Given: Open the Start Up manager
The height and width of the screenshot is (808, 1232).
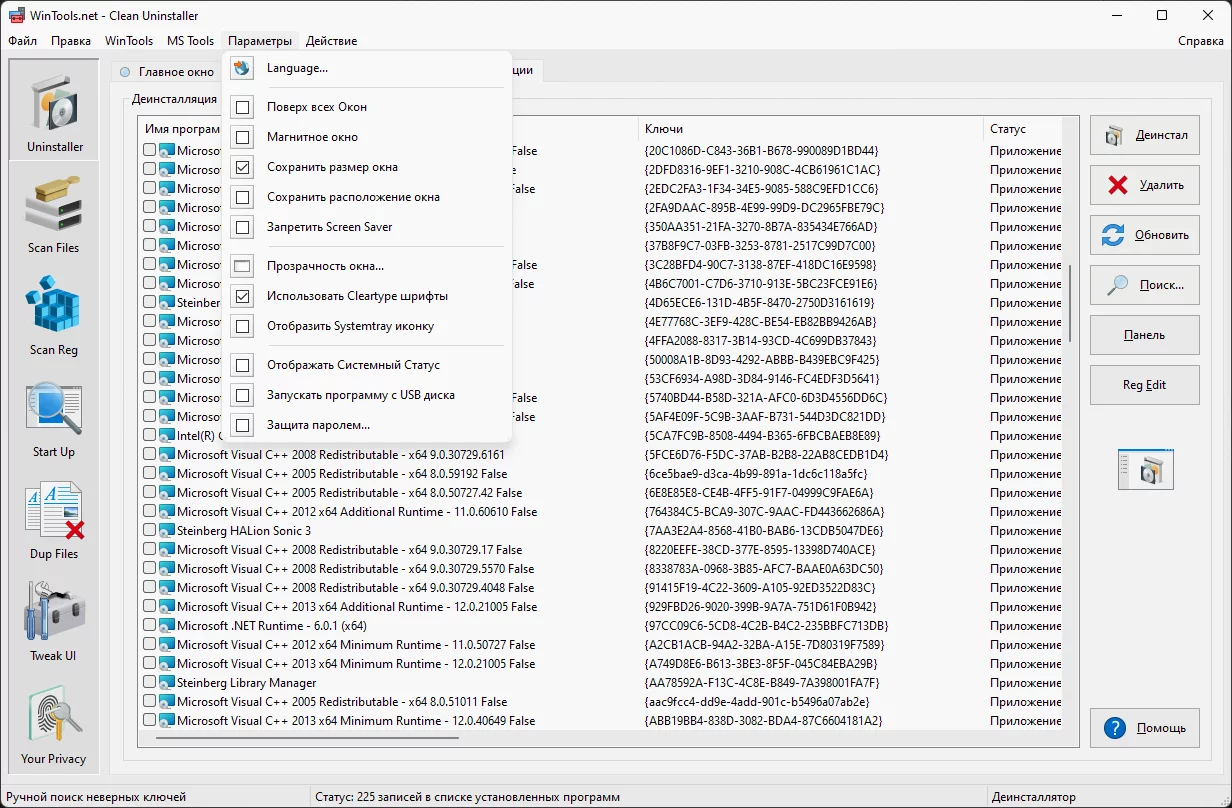Looking at the screenshot, I should pos(54,418).
